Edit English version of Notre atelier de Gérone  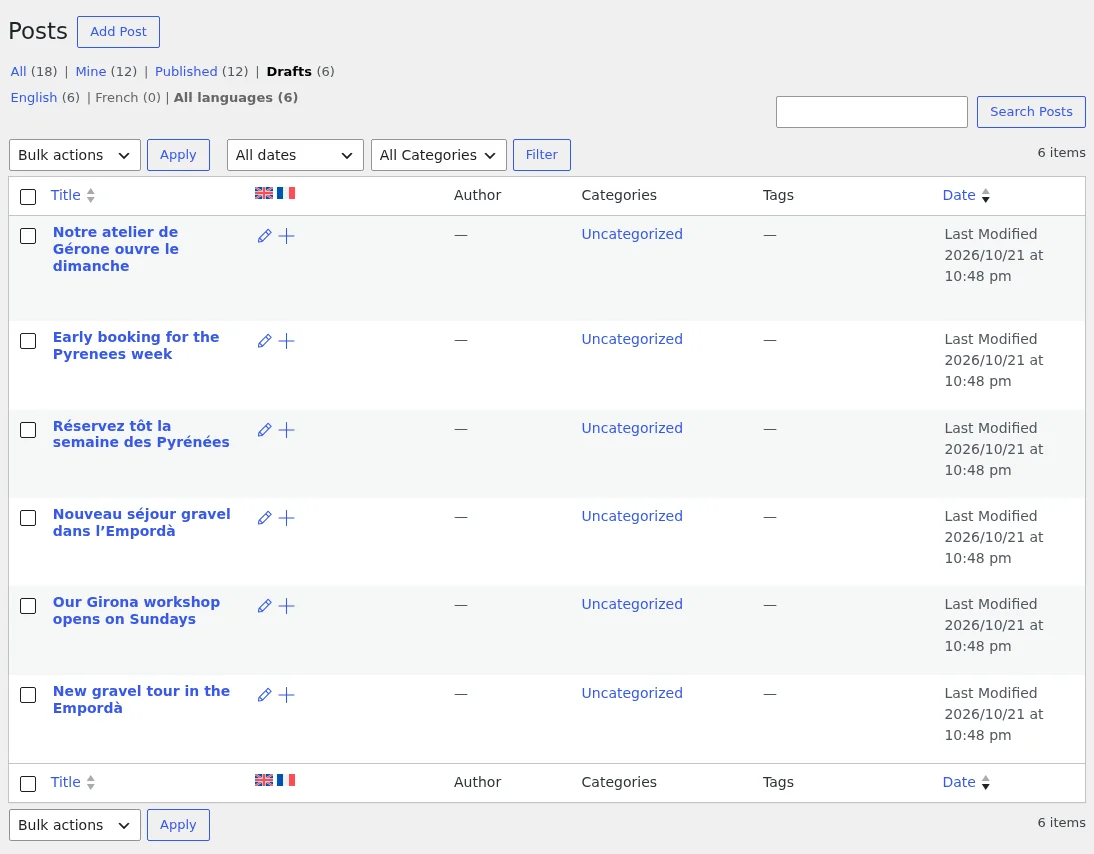coord(264,236)
